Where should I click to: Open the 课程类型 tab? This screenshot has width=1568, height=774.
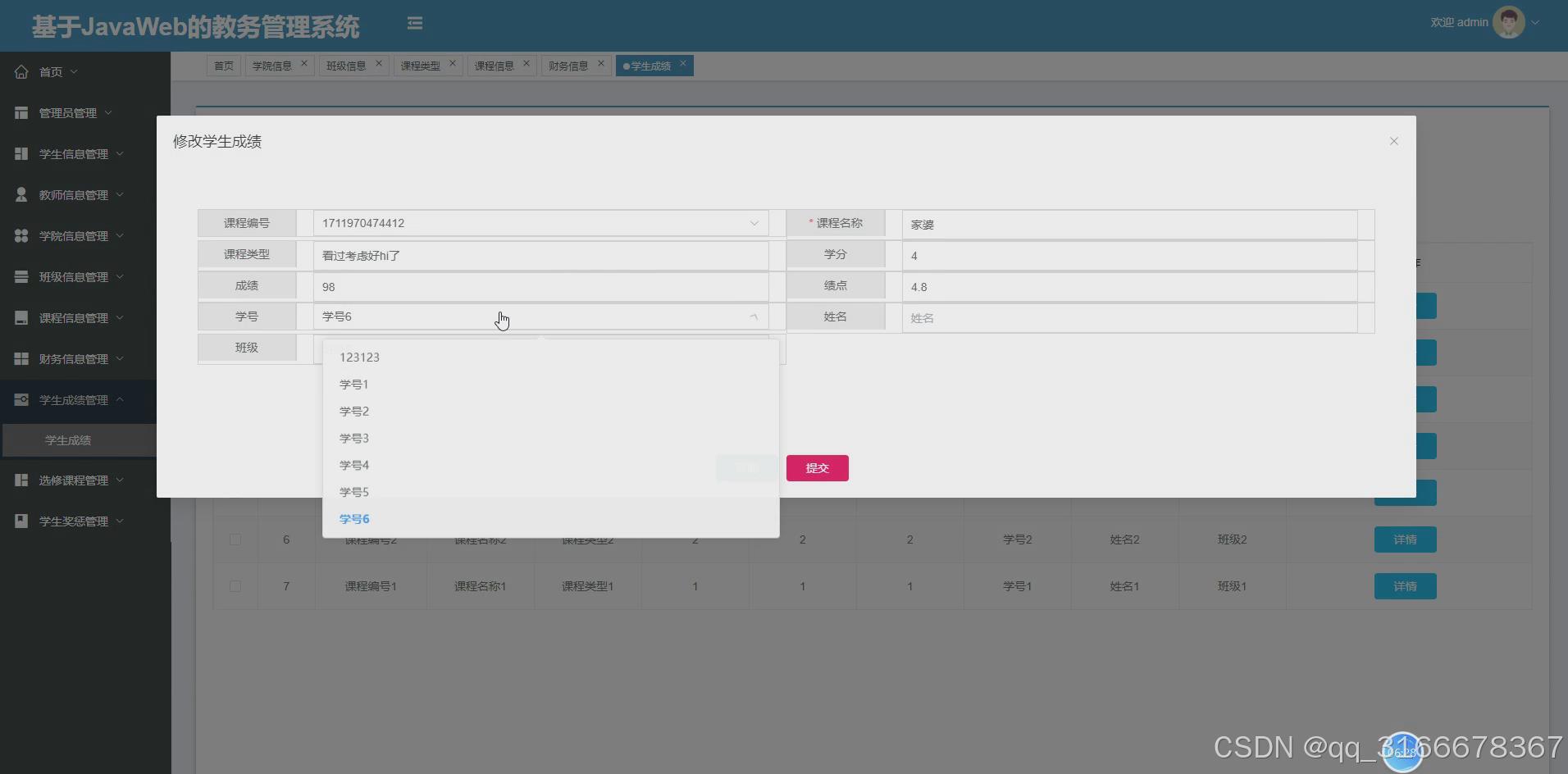[x=421, y=65]
